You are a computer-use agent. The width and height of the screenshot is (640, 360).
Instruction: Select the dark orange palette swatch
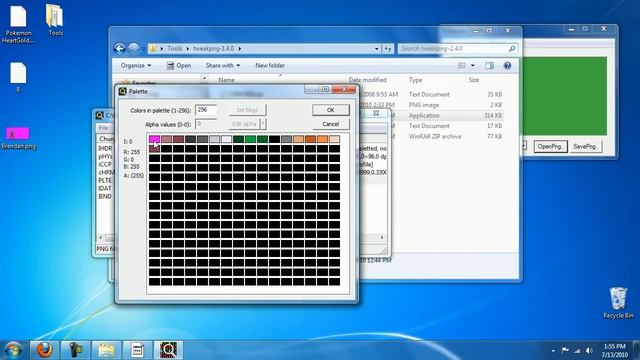tap(310, 139)
